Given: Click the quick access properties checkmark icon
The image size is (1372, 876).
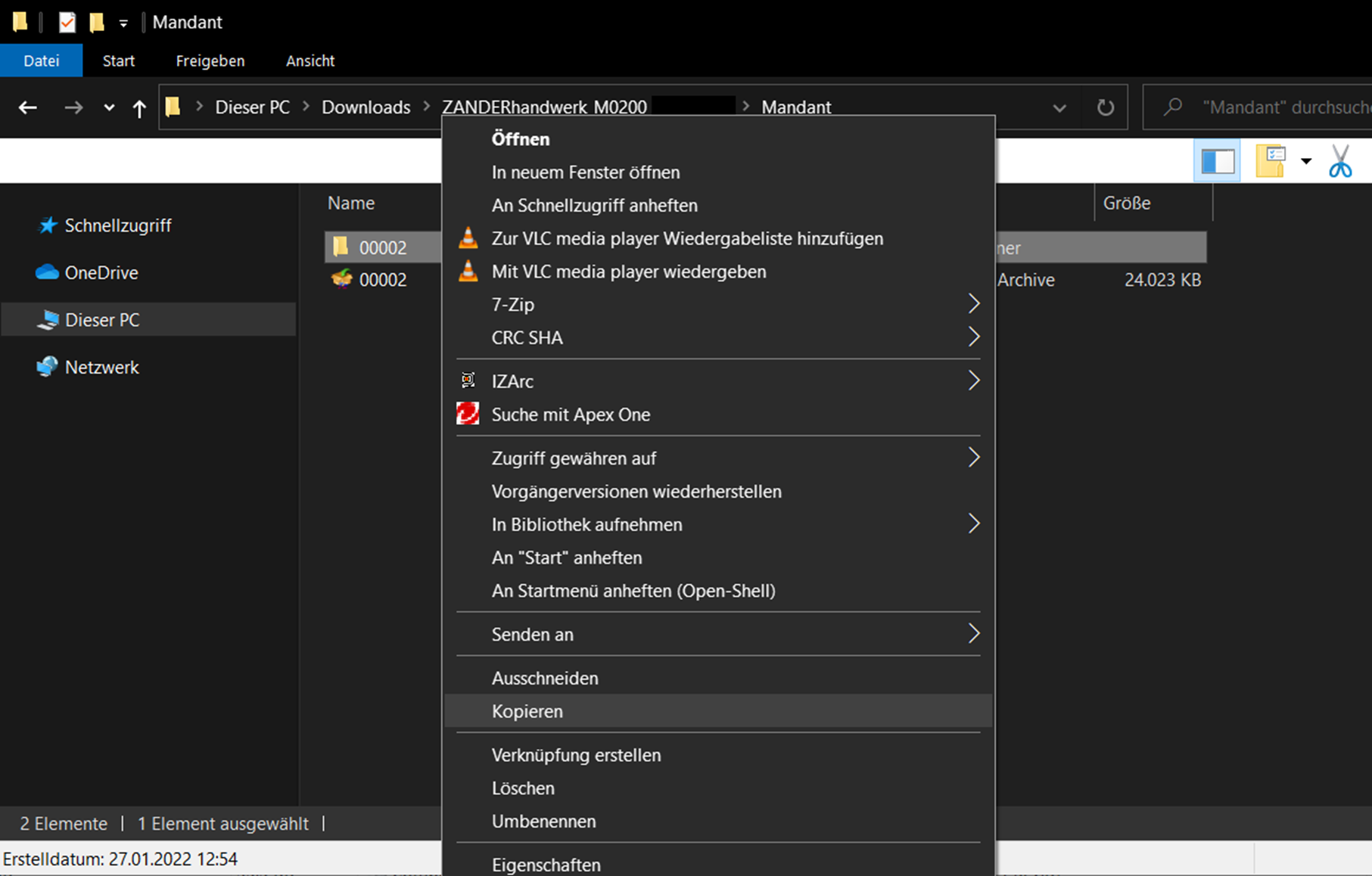Looking at the screenshot, I should [67, 22].
